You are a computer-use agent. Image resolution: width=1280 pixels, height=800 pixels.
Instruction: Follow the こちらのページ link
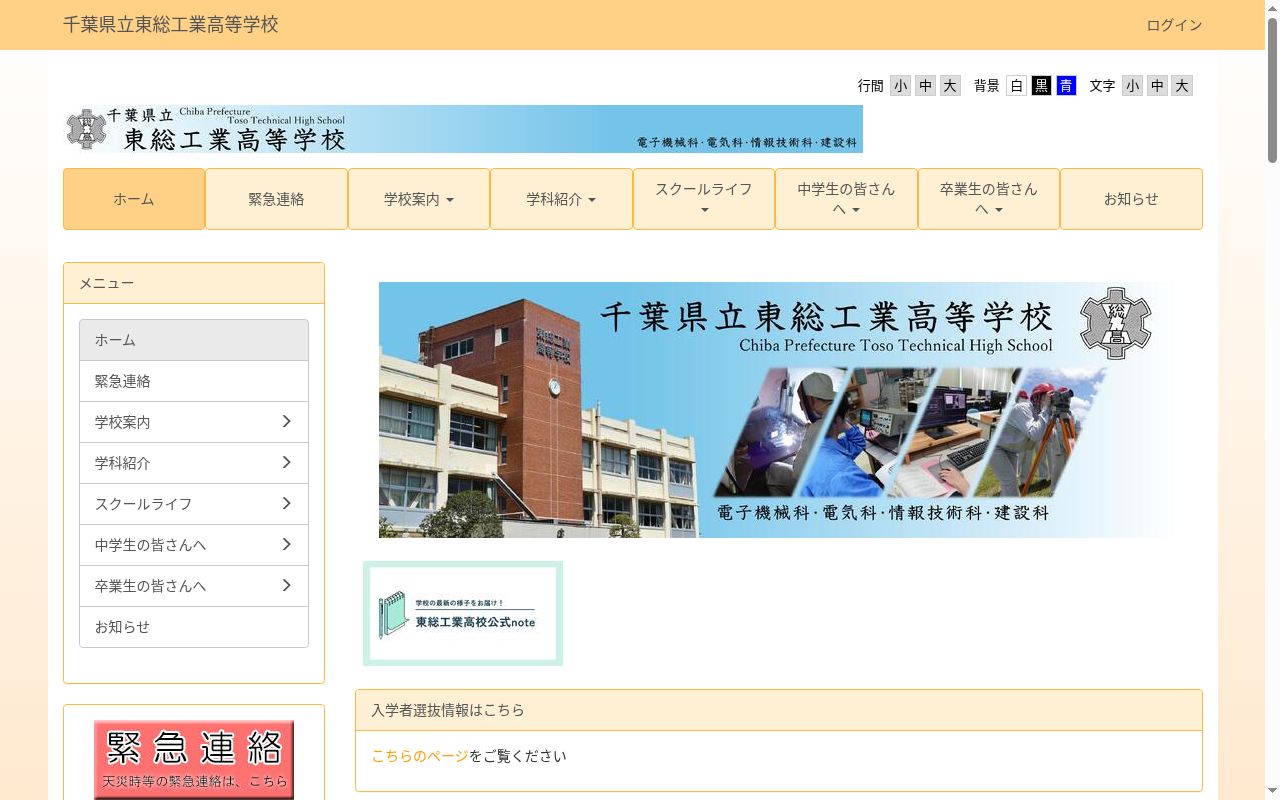click(420, 756)
